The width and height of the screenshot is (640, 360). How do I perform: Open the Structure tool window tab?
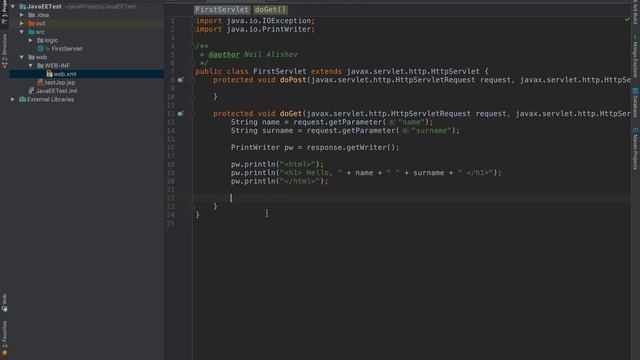click(x=4, y=51)
